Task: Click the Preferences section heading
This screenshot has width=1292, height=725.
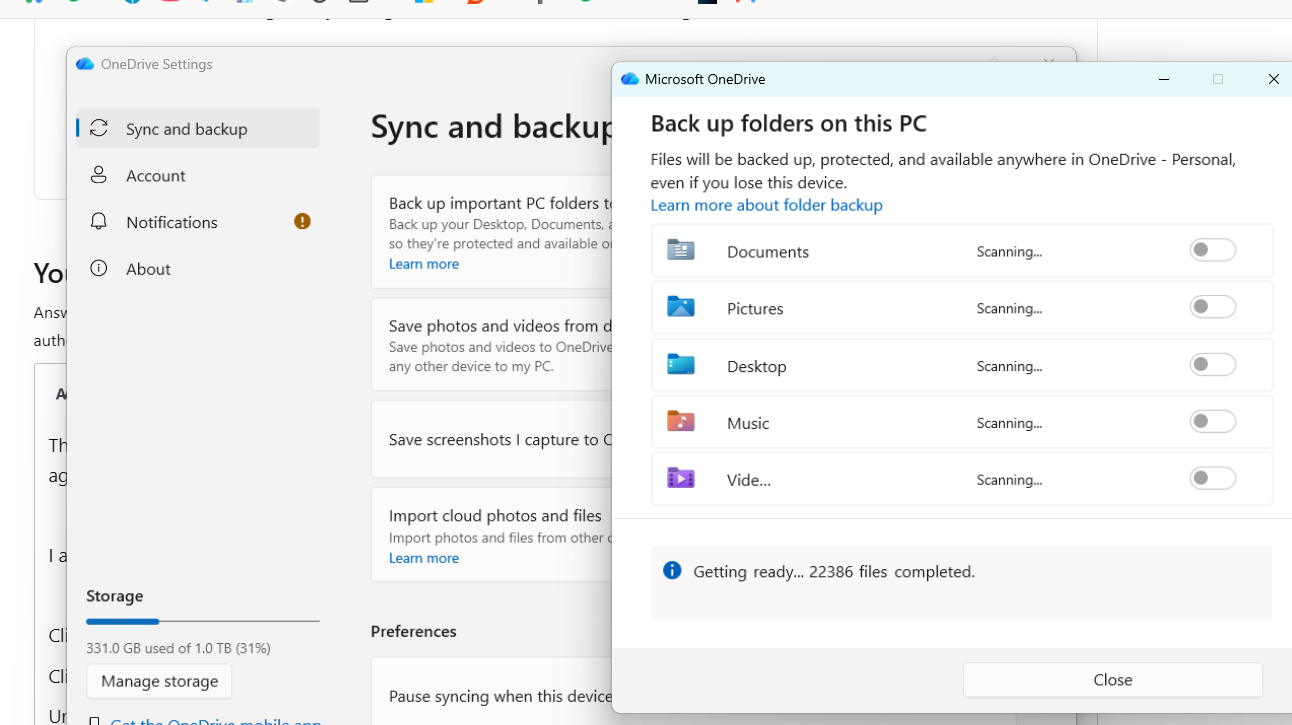Action: click(414, 631)
